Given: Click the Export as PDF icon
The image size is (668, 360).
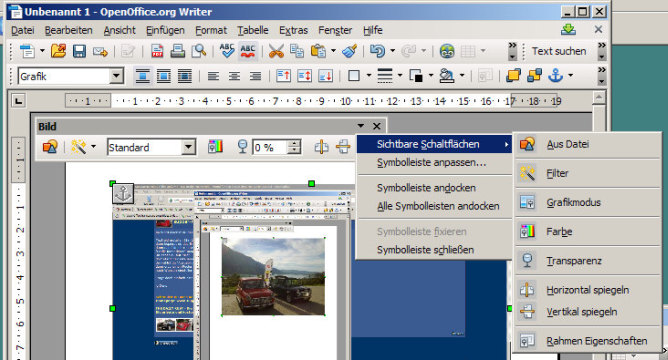Looking at the screenshot, I should tap(157, 51).
